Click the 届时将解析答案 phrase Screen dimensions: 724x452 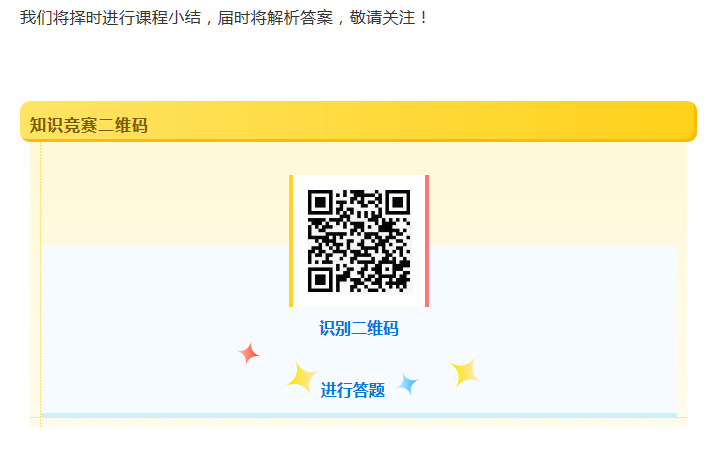coord(275,18)
